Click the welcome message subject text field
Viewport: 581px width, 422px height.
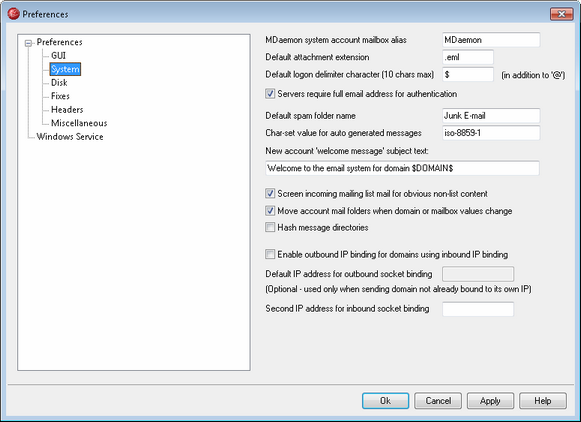(x=402, y=168)
